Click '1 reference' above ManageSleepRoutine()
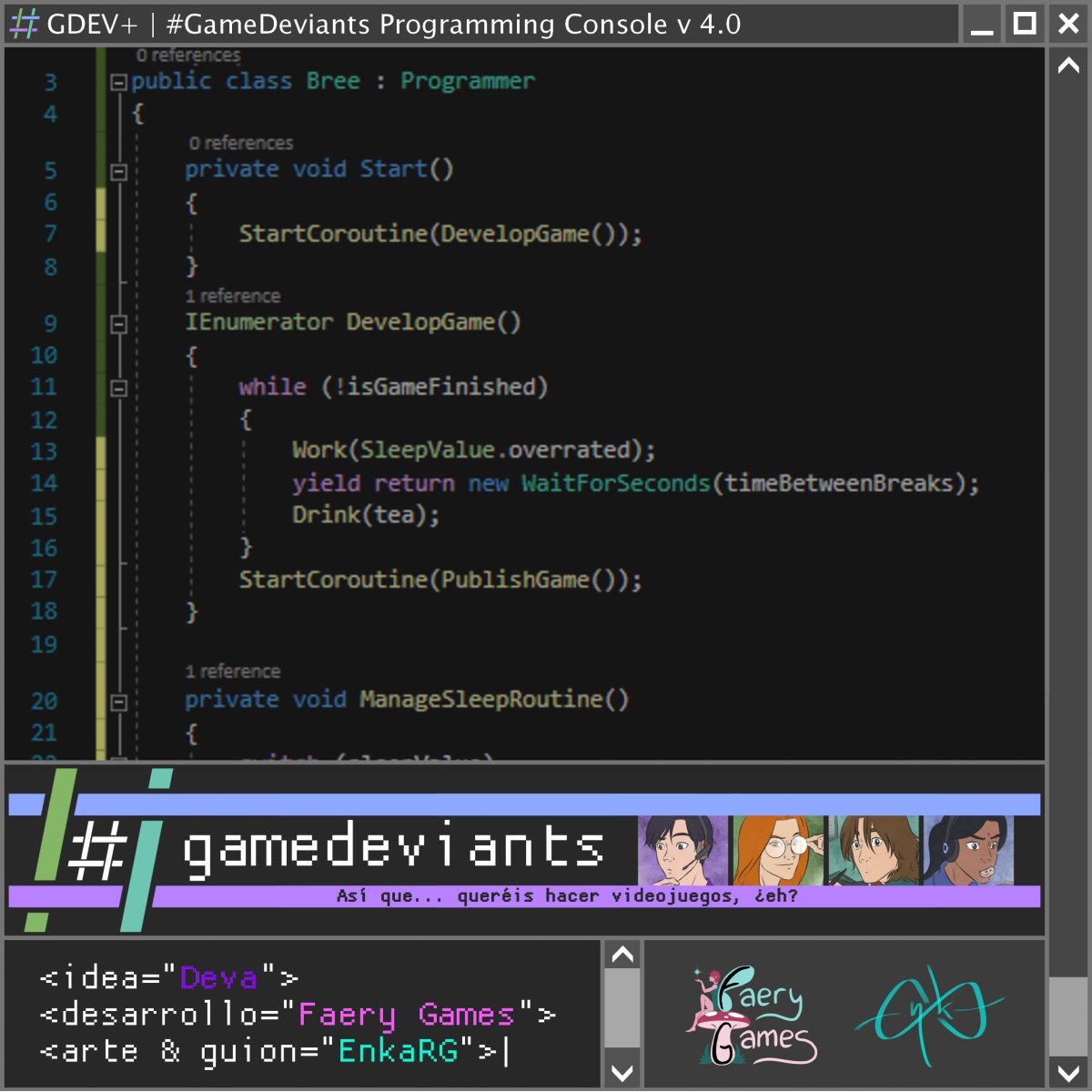This screenshot has height=1092, width=1092. (233, 672)
